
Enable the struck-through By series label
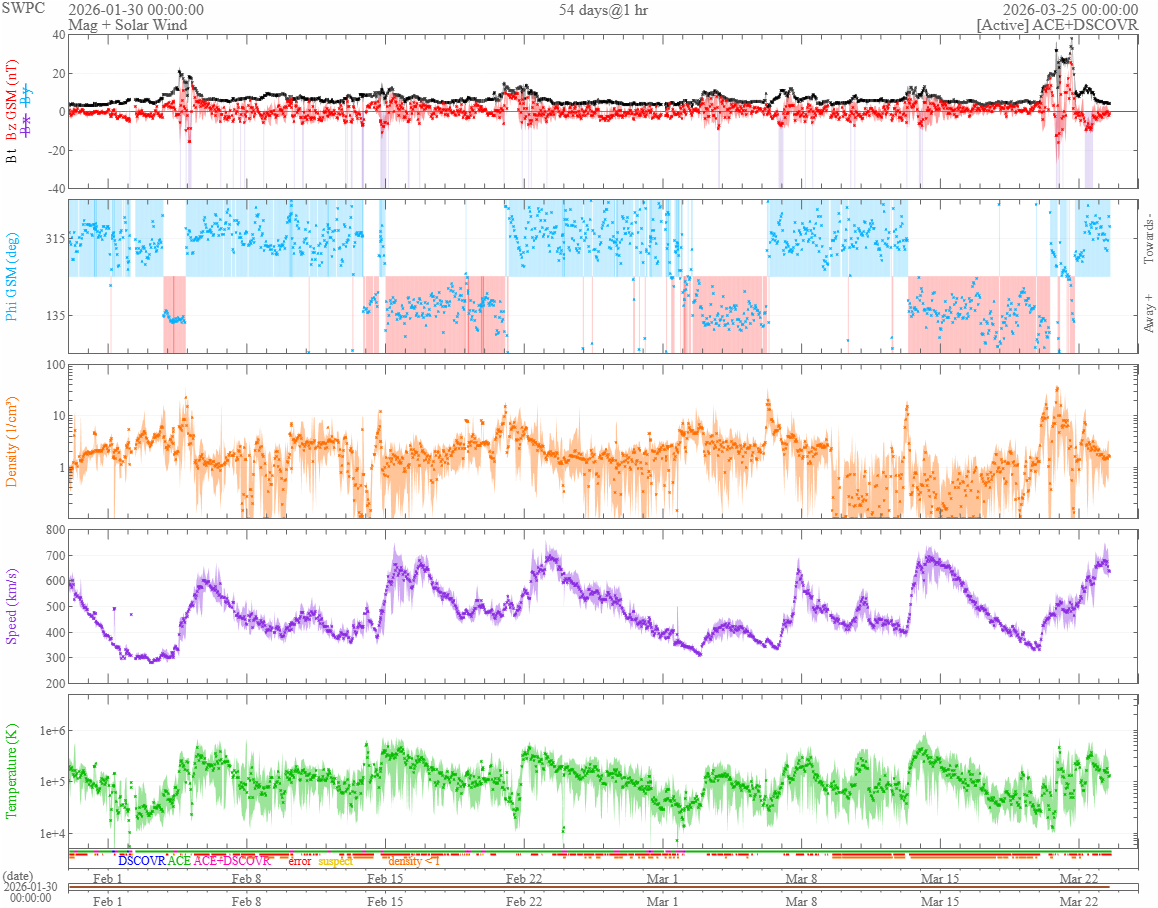pos(27,96)
